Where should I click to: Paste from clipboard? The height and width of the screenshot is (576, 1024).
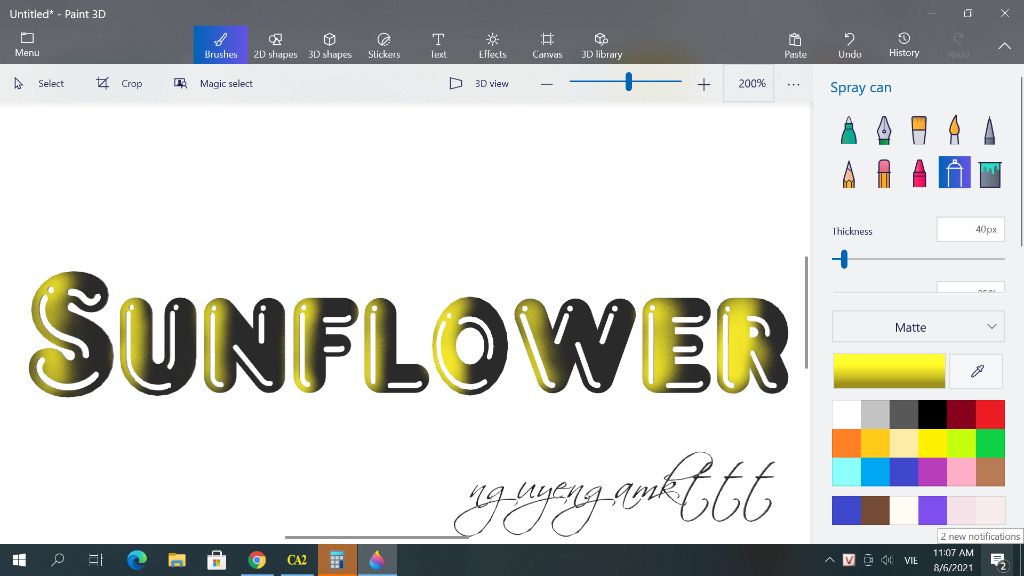795,46
